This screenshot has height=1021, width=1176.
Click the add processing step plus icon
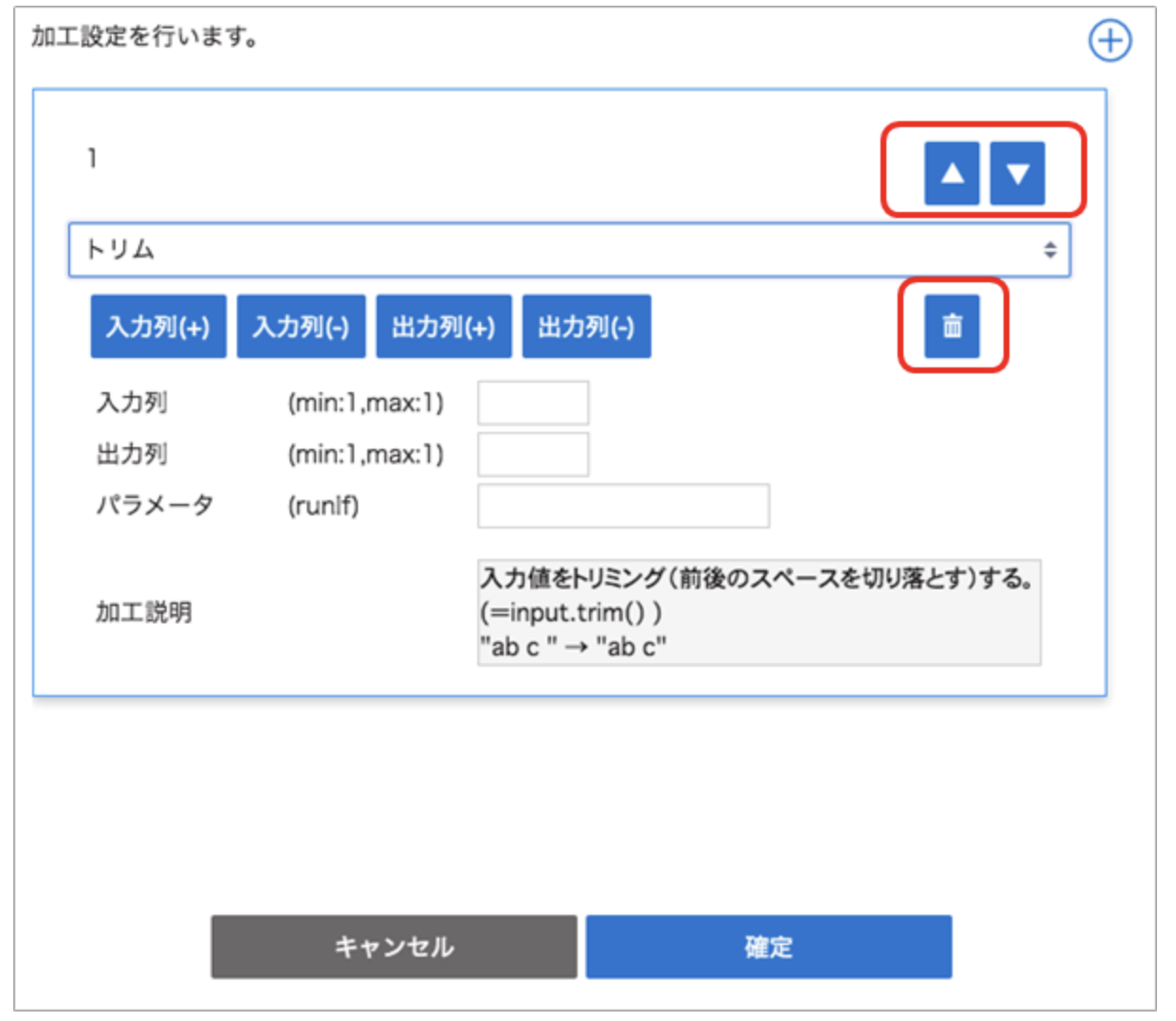[x=1110, y=41]
